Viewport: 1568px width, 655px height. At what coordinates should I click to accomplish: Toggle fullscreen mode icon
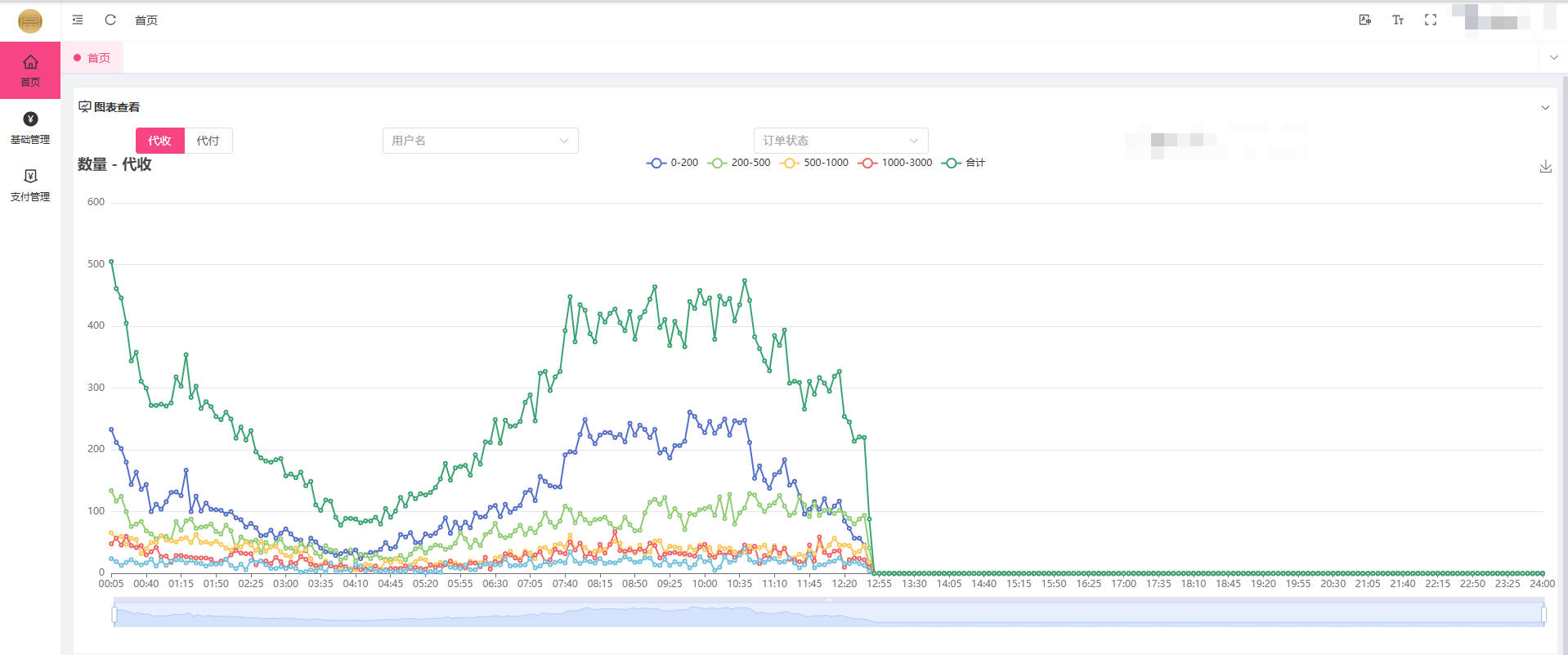(1431, 20)
